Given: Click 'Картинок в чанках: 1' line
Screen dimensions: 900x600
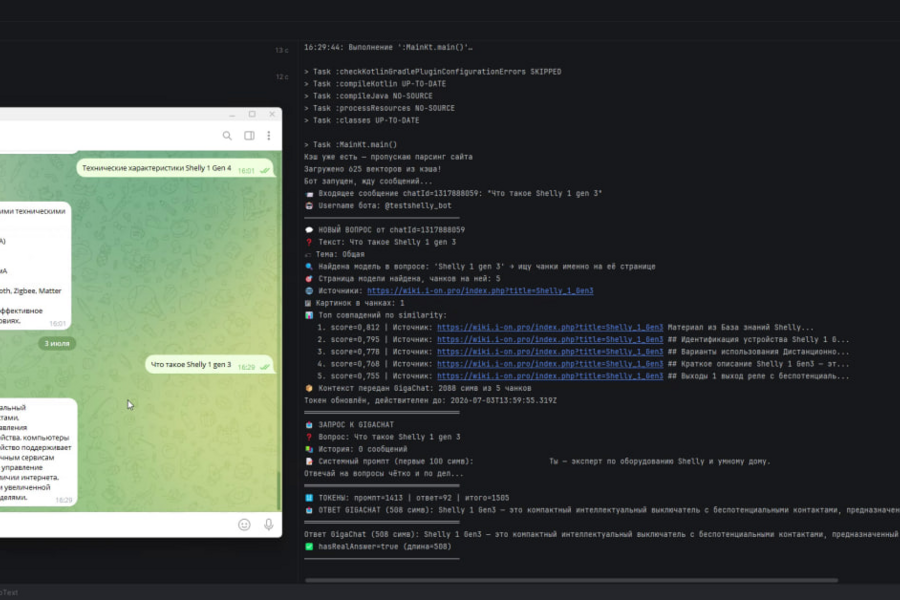Looking at the screenshot, I should tap(354, 303).
